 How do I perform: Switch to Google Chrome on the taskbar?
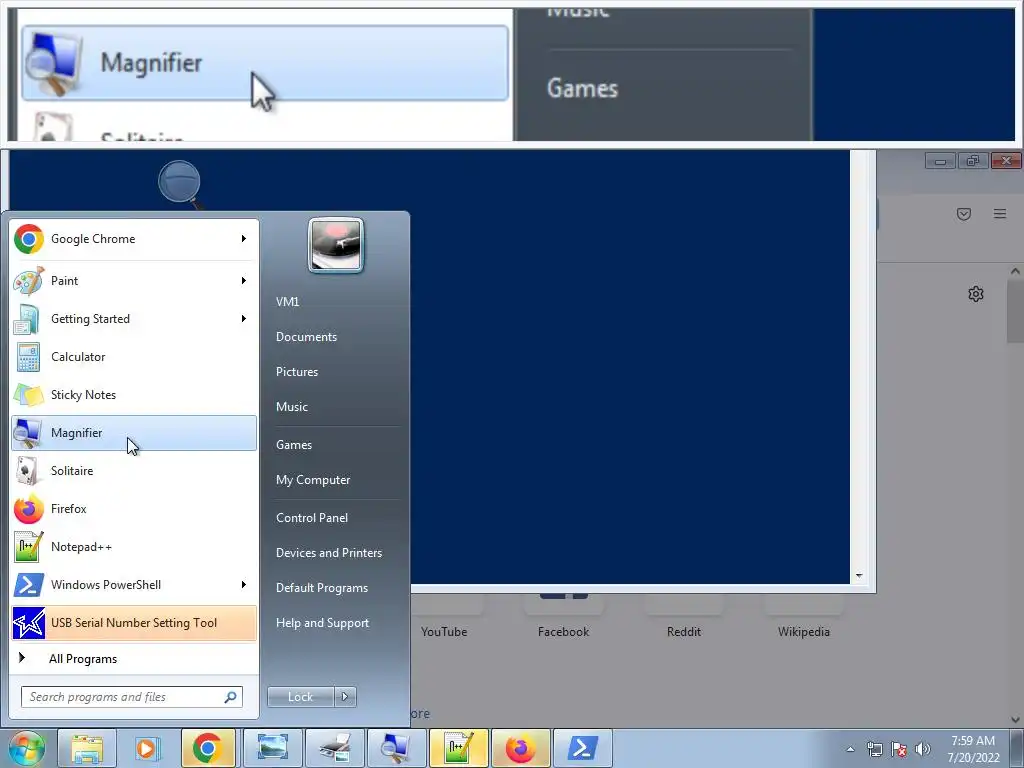(x=208, y=748)
